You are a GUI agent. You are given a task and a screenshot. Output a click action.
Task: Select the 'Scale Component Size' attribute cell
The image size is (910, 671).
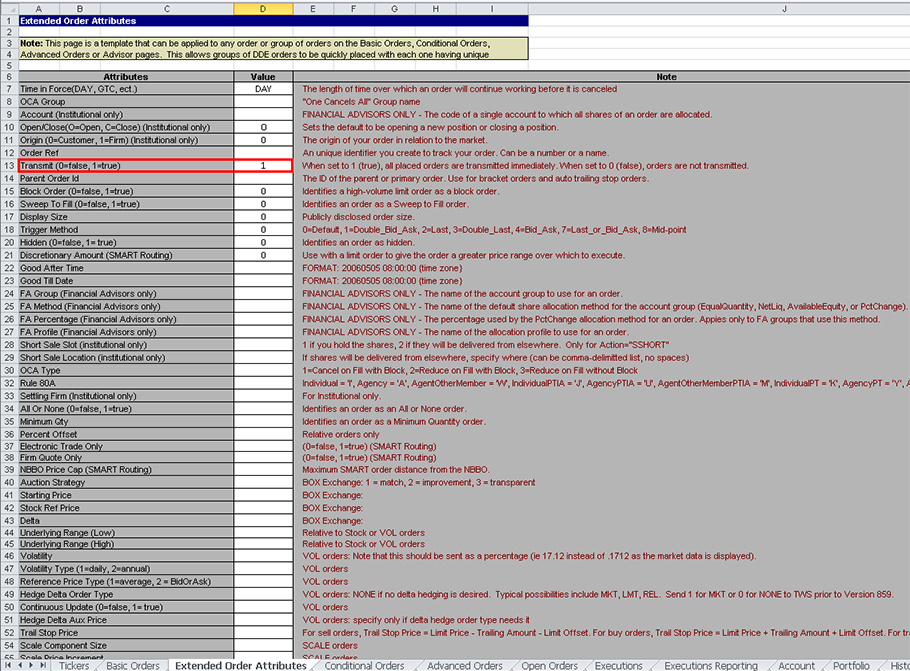[126, 645]
